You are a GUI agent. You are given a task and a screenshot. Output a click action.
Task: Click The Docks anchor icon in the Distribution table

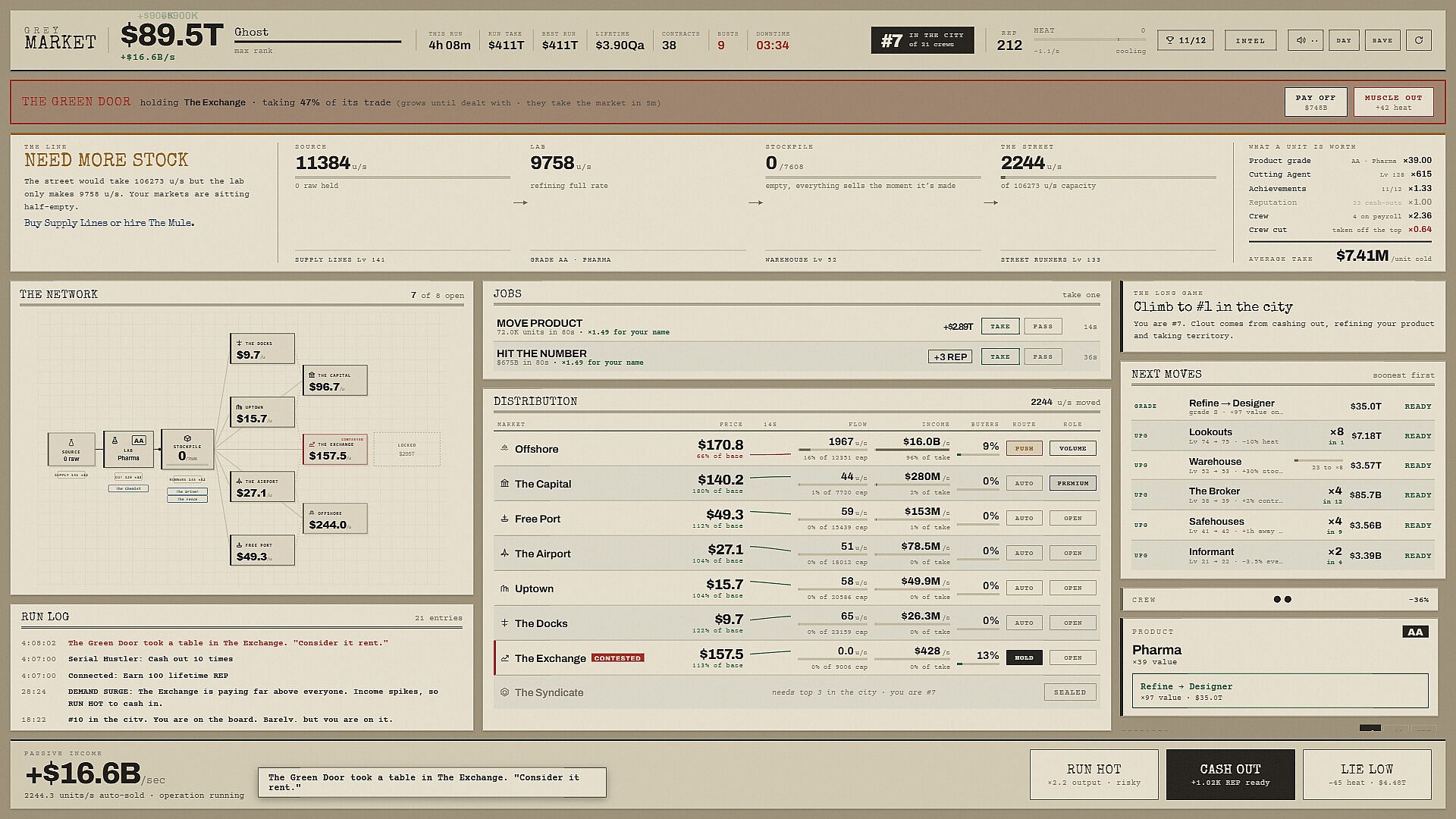tap(504, 623)
